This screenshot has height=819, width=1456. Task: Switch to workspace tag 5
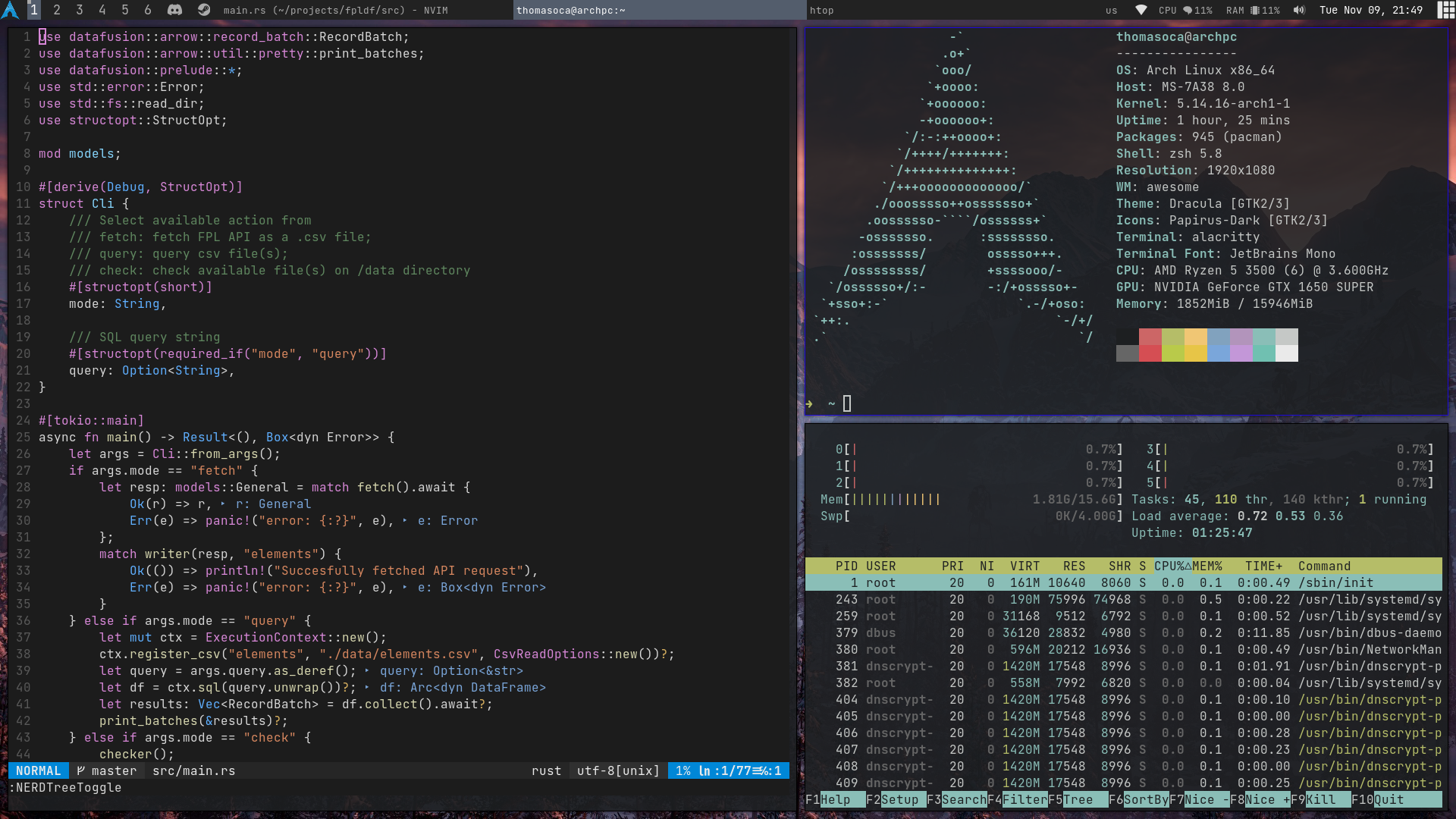[x=125, y=10]
